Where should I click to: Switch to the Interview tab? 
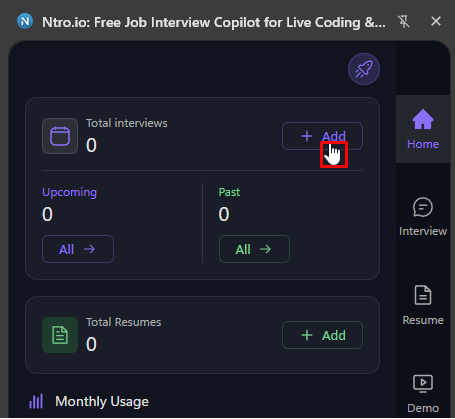tap(423, 217)
